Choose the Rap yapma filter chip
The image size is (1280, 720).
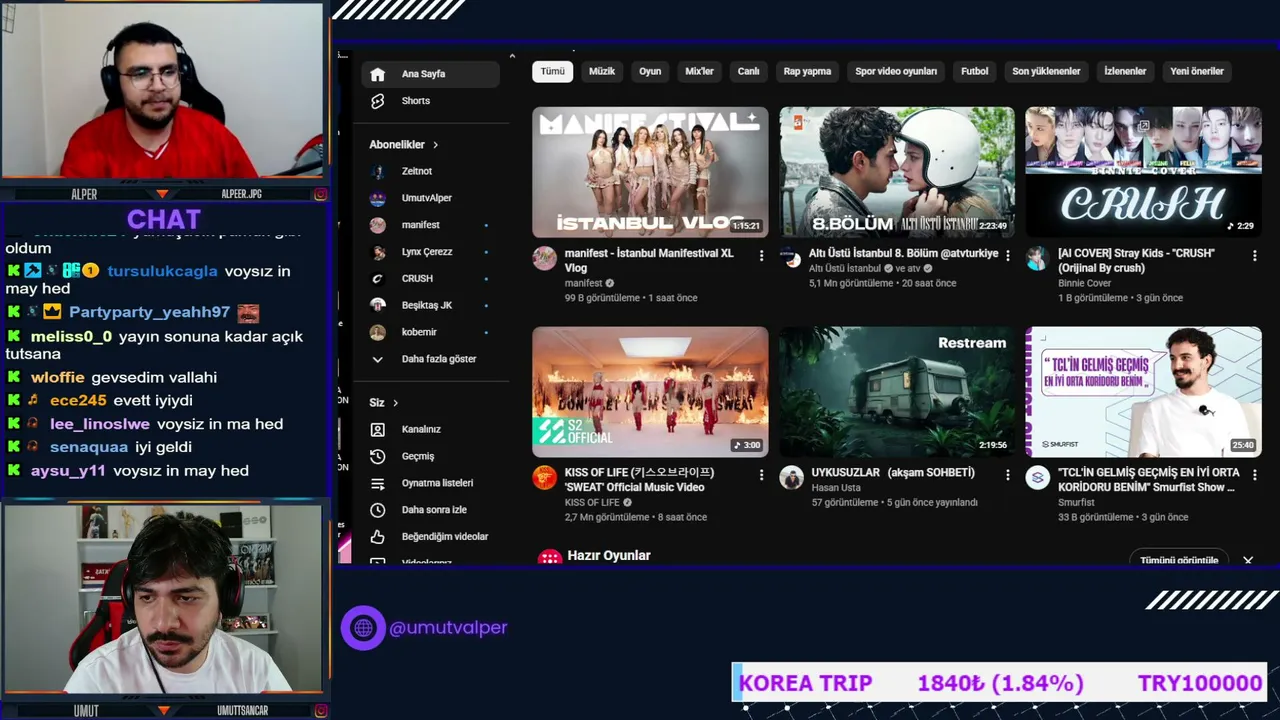(807, 71)
